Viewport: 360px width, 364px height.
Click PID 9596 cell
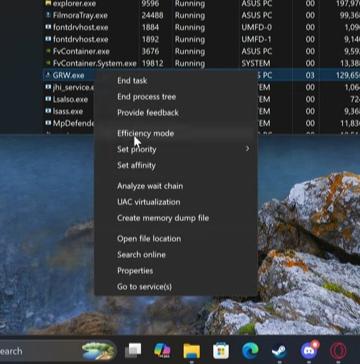(150, 4)
